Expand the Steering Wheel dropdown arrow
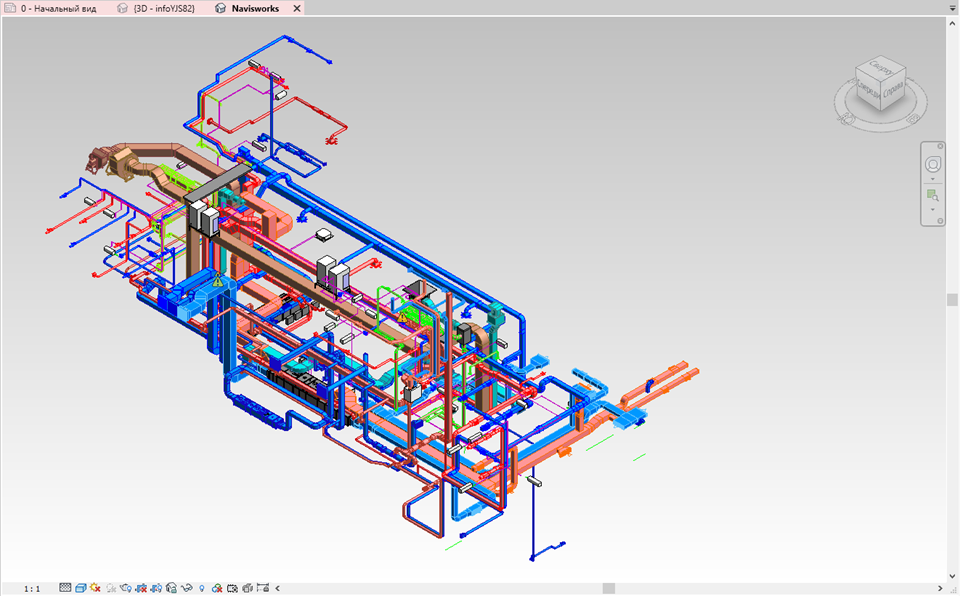The height and width of the screenshot is (596, 960). pyautogui.click(x=932, y=179)
